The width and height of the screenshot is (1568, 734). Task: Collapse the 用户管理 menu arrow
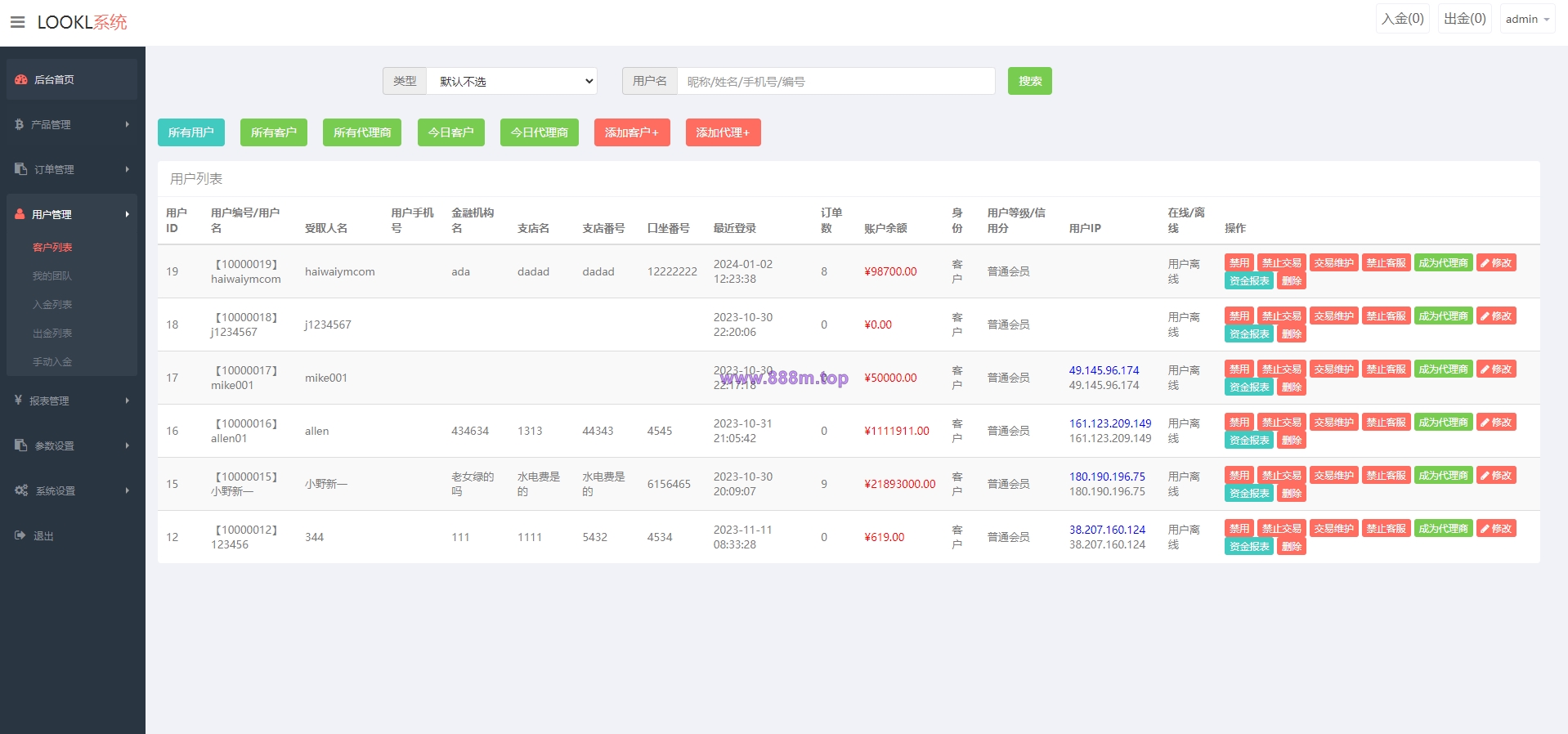click(127, 214)
